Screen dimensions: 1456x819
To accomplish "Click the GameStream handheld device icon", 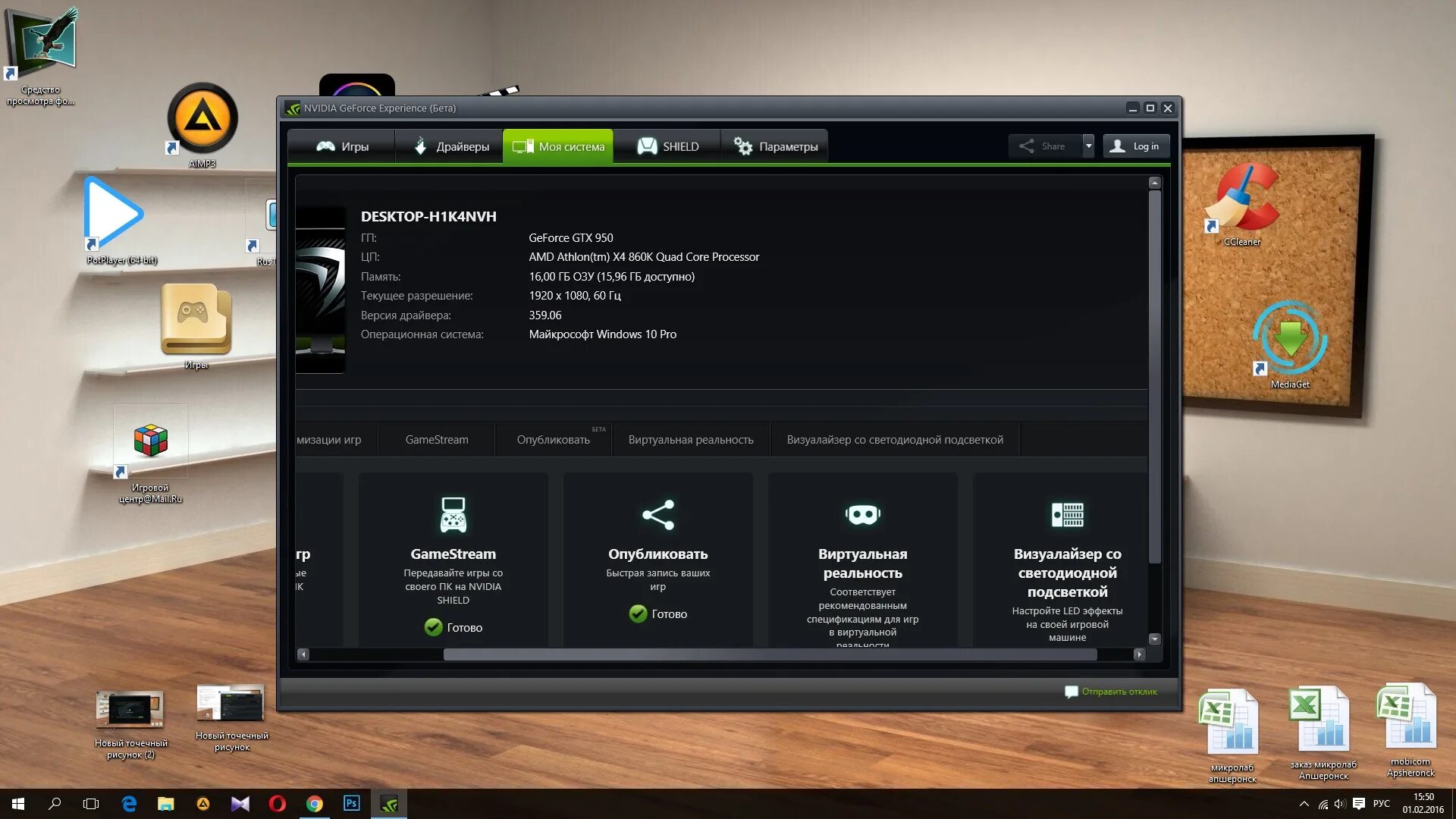I will click(453, 515).
